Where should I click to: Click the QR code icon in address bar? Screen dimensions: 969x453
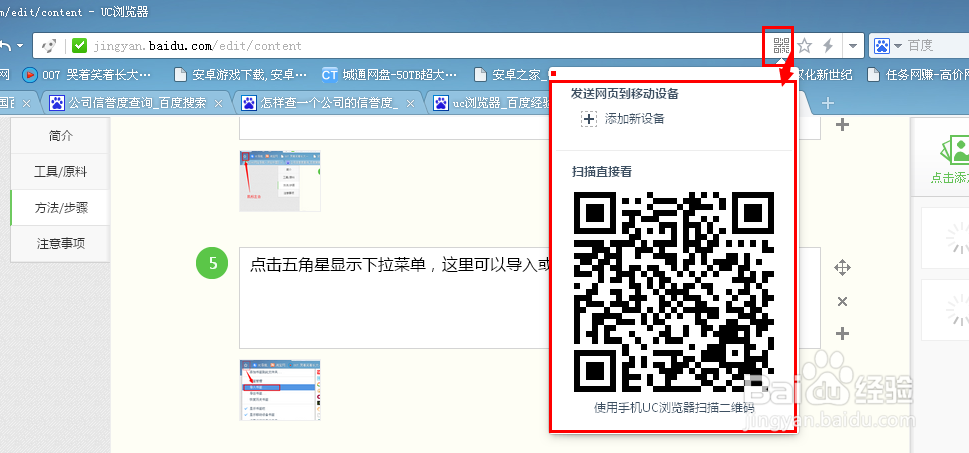782,45
